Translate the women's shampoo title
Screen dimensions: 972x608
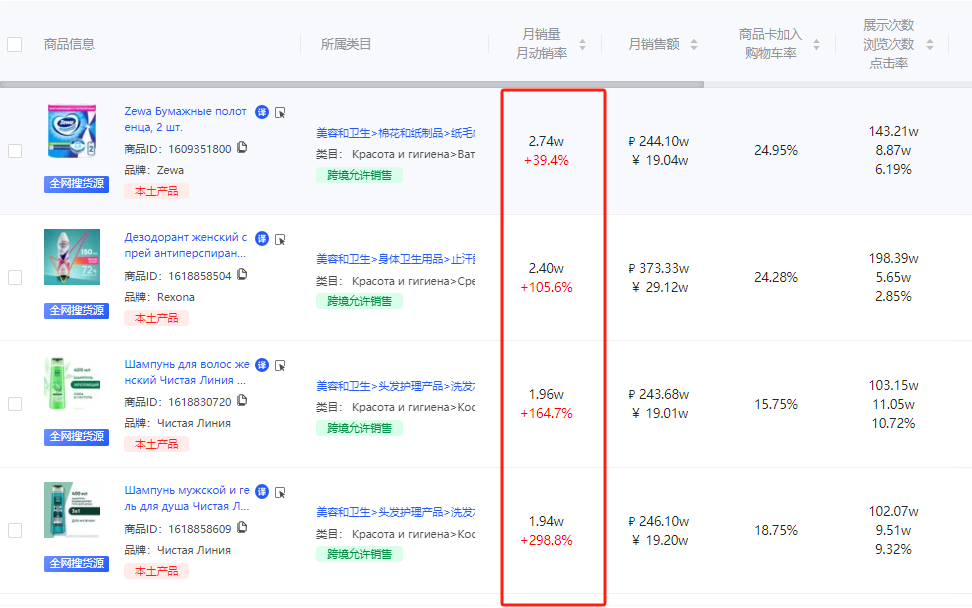click(x=262, y=365)
